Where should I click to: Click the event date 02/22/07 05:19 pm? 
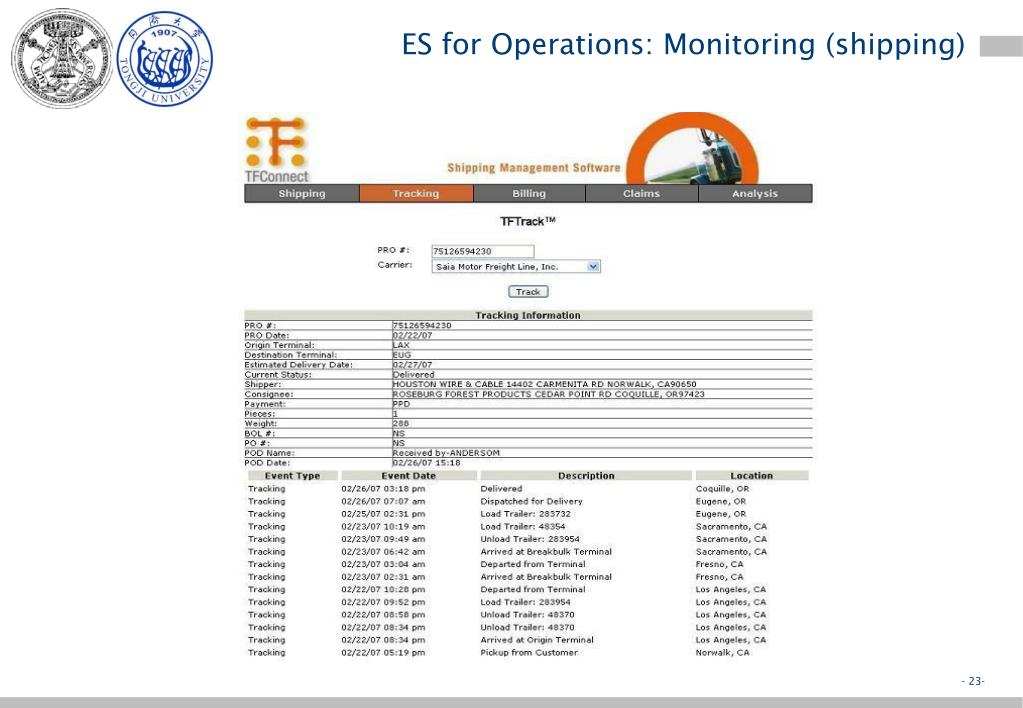click(383, 652)
